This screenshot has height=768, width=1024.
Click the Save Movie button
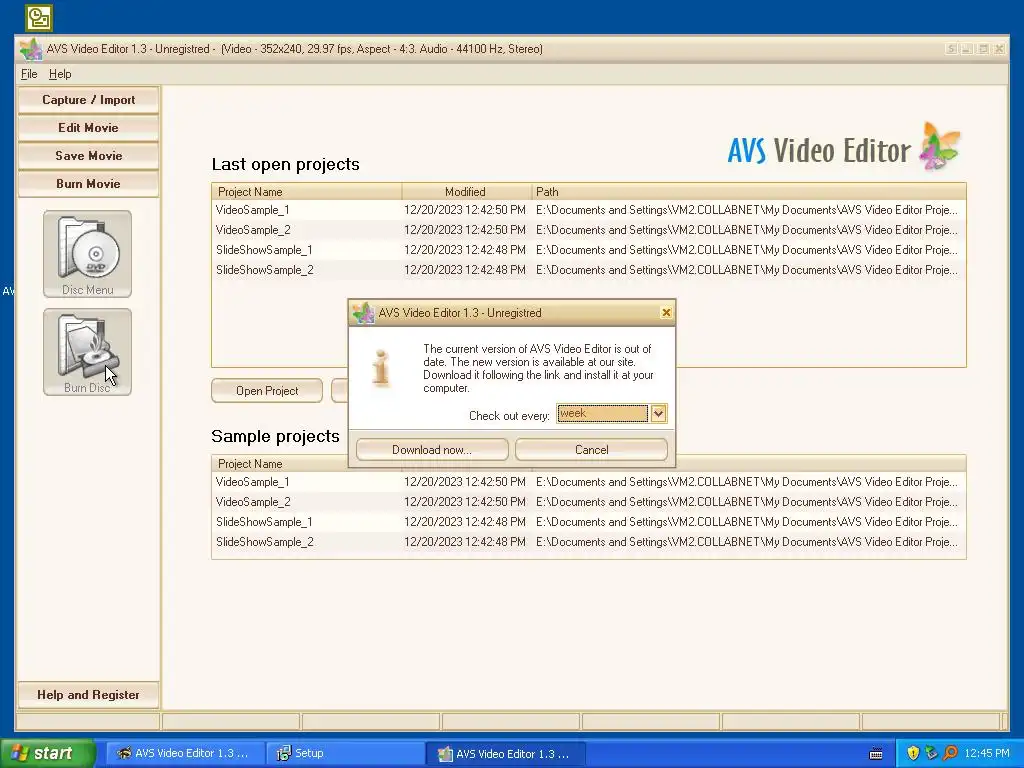pyautogui.click(x=88, y=156)
